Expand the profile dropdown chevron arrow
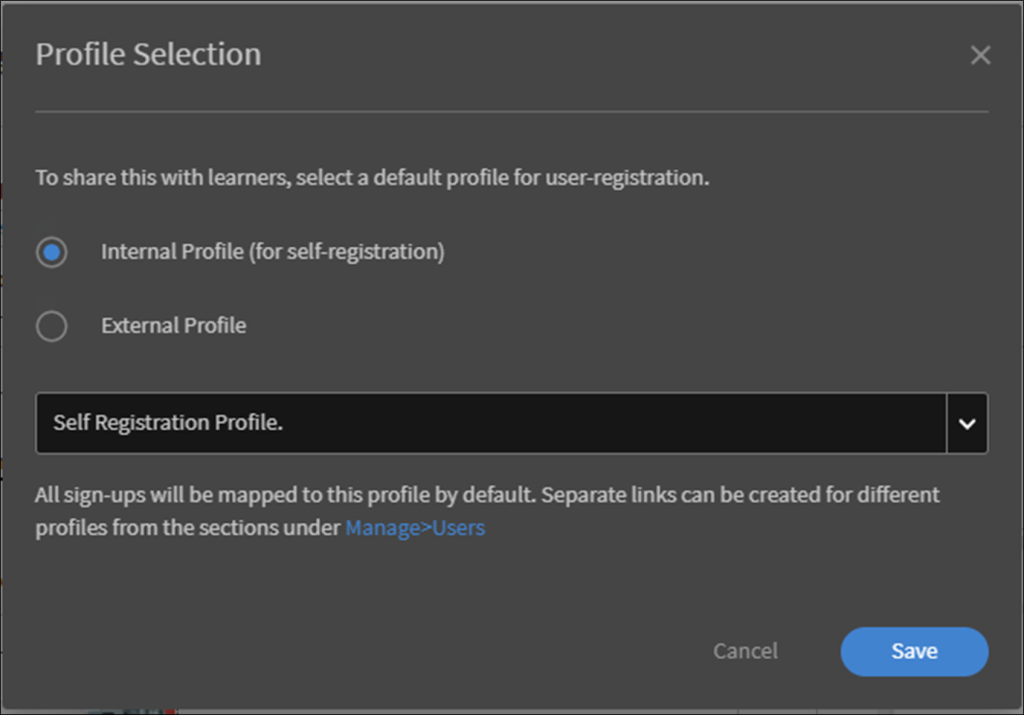This screenshot has width=1024, height=715. (x=967, y=423)
